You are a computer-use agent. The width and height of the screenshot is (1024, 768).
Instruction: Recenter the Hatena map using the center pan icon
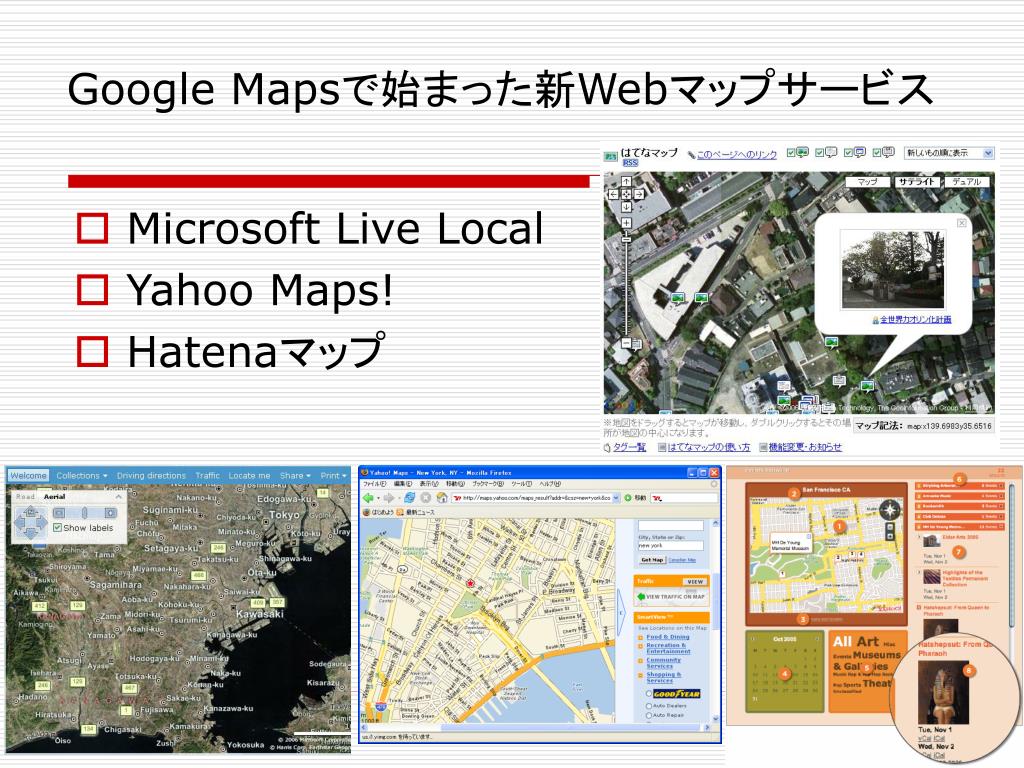tap(626, 195)
